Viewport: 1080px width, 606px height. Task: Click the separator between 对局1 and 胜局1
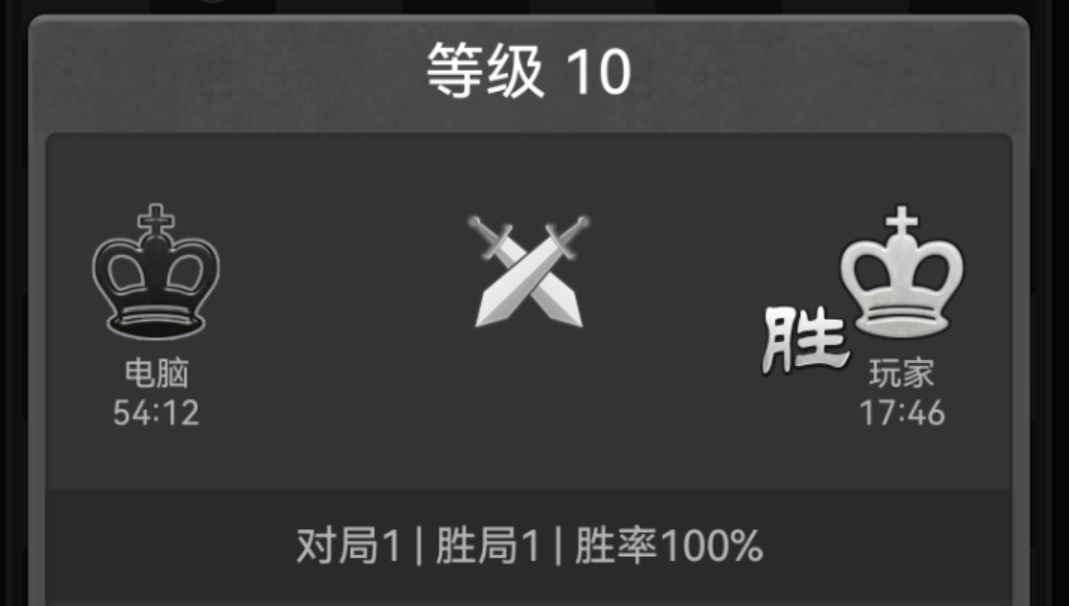point(418,547)
